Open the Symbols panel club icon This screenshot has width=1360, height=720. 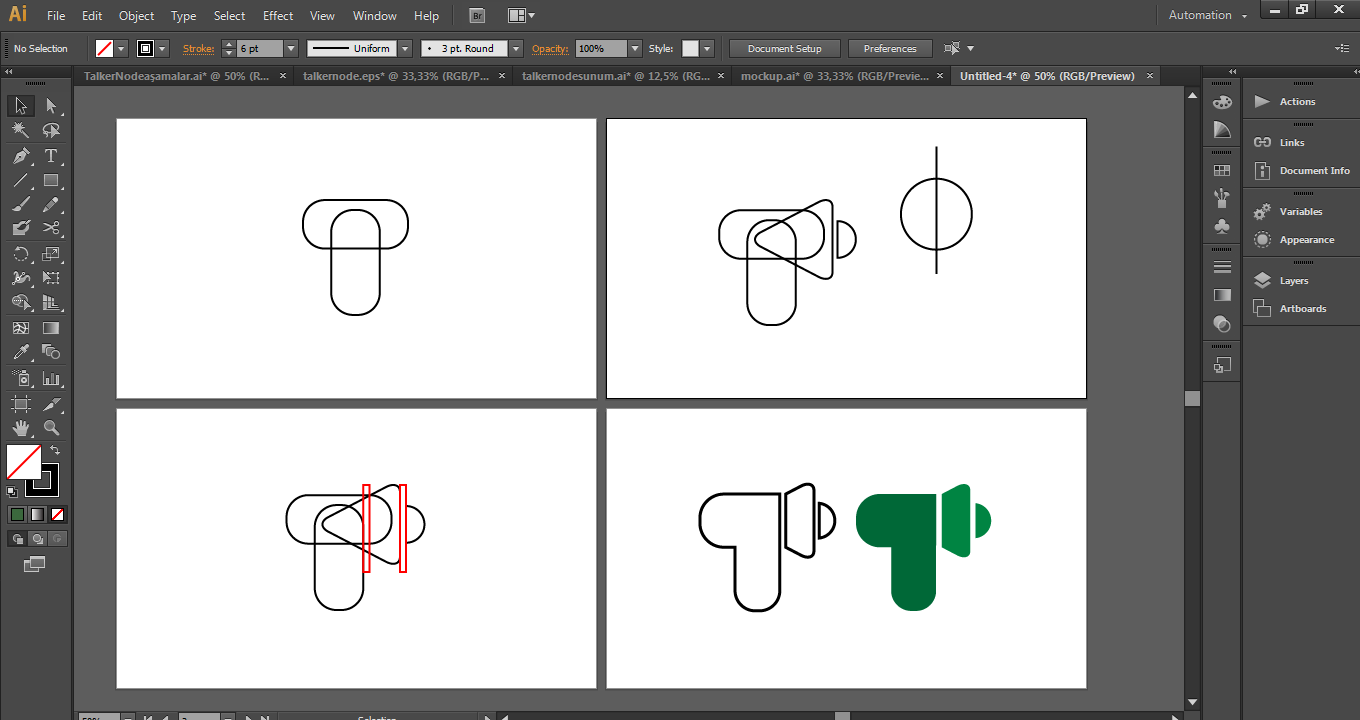tap(1222, 226)
